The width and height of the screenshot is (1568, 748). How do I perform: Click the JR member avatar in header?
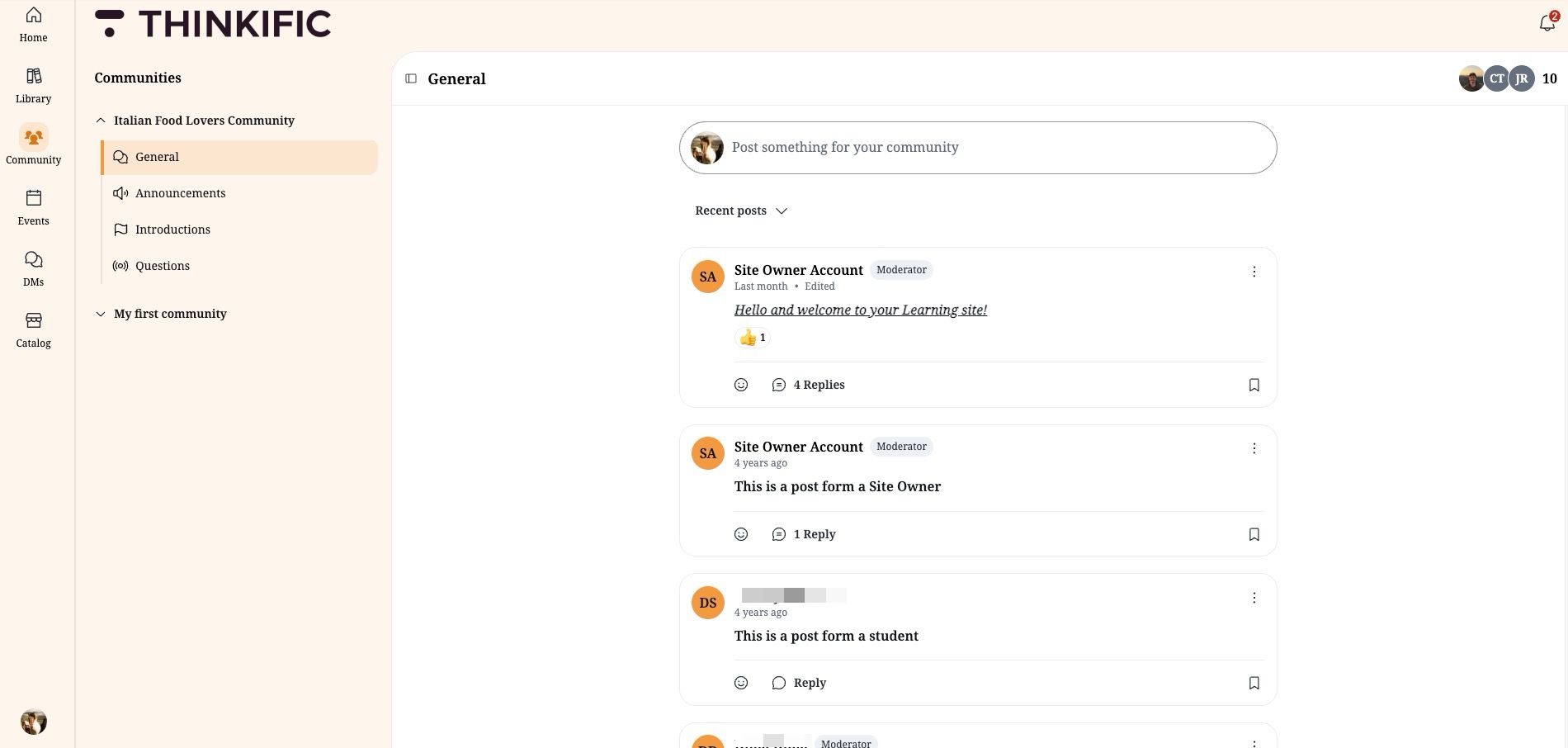click(x=1522, y=78)
